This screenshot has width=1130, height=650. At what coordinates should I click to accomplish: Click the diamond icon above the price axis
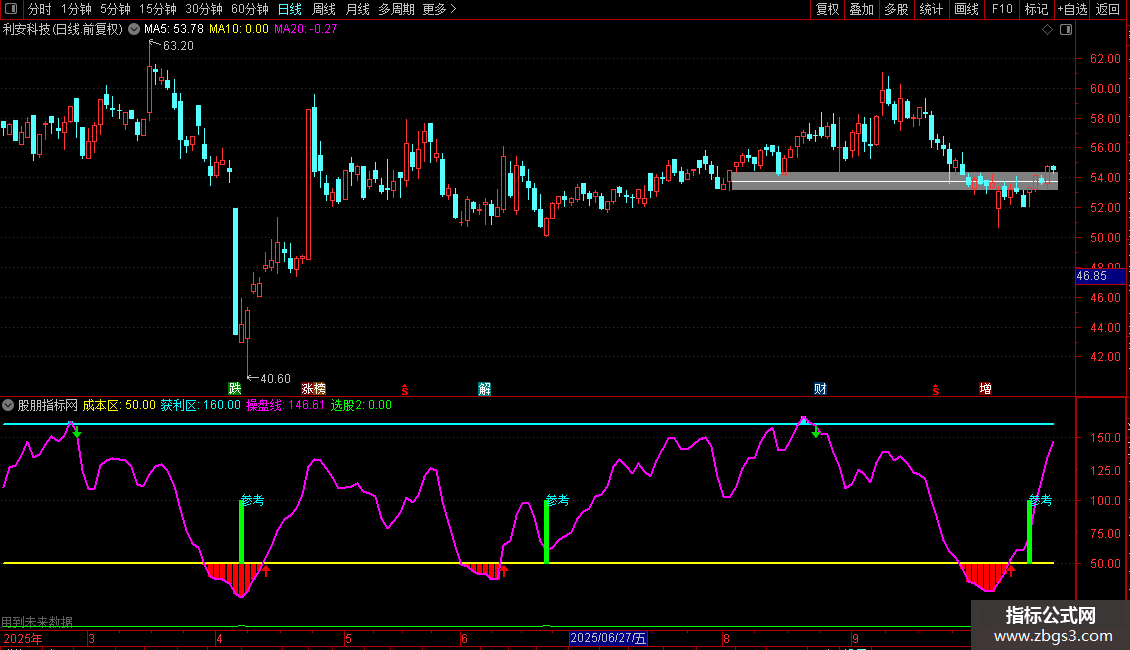[1047, 30]
